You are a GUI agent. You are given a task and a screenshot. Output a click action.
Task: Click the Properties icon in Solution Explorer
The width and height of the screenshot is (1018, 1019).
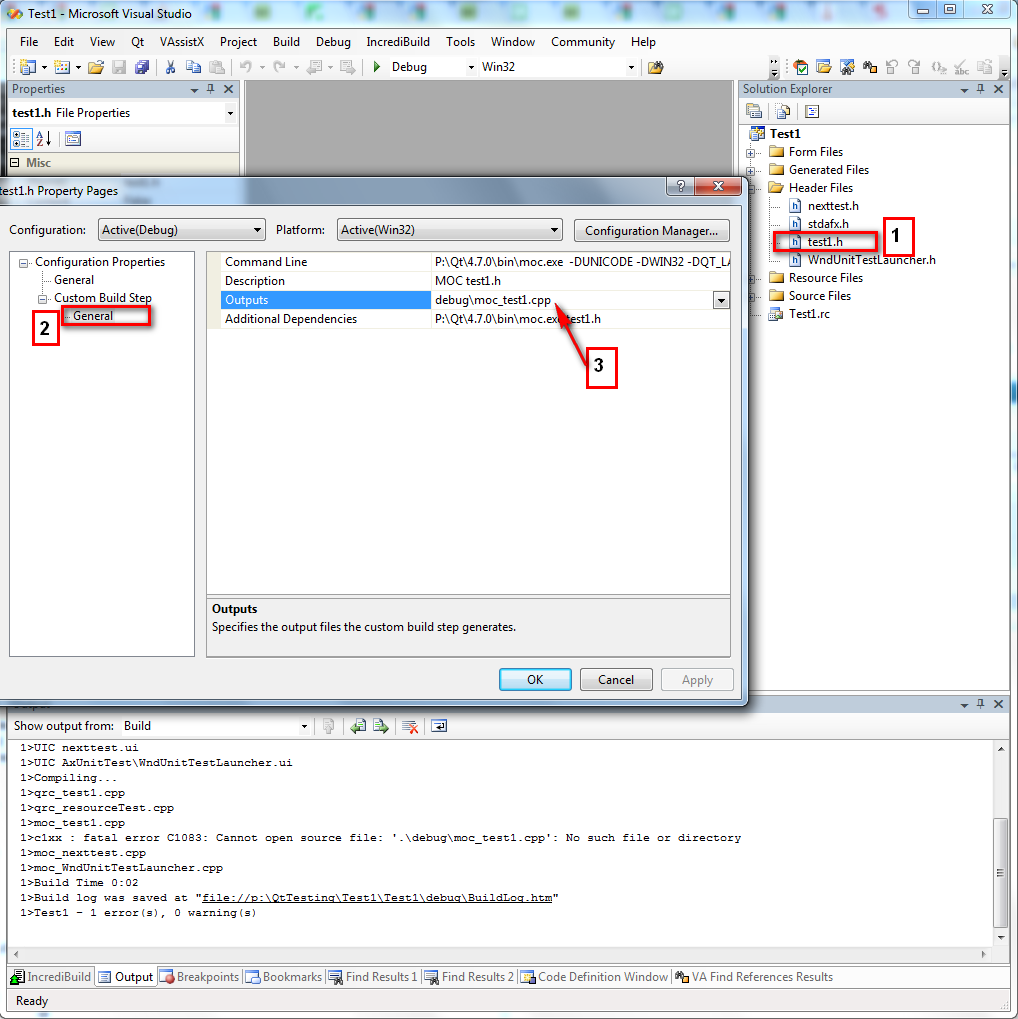[x=753, y=111]
